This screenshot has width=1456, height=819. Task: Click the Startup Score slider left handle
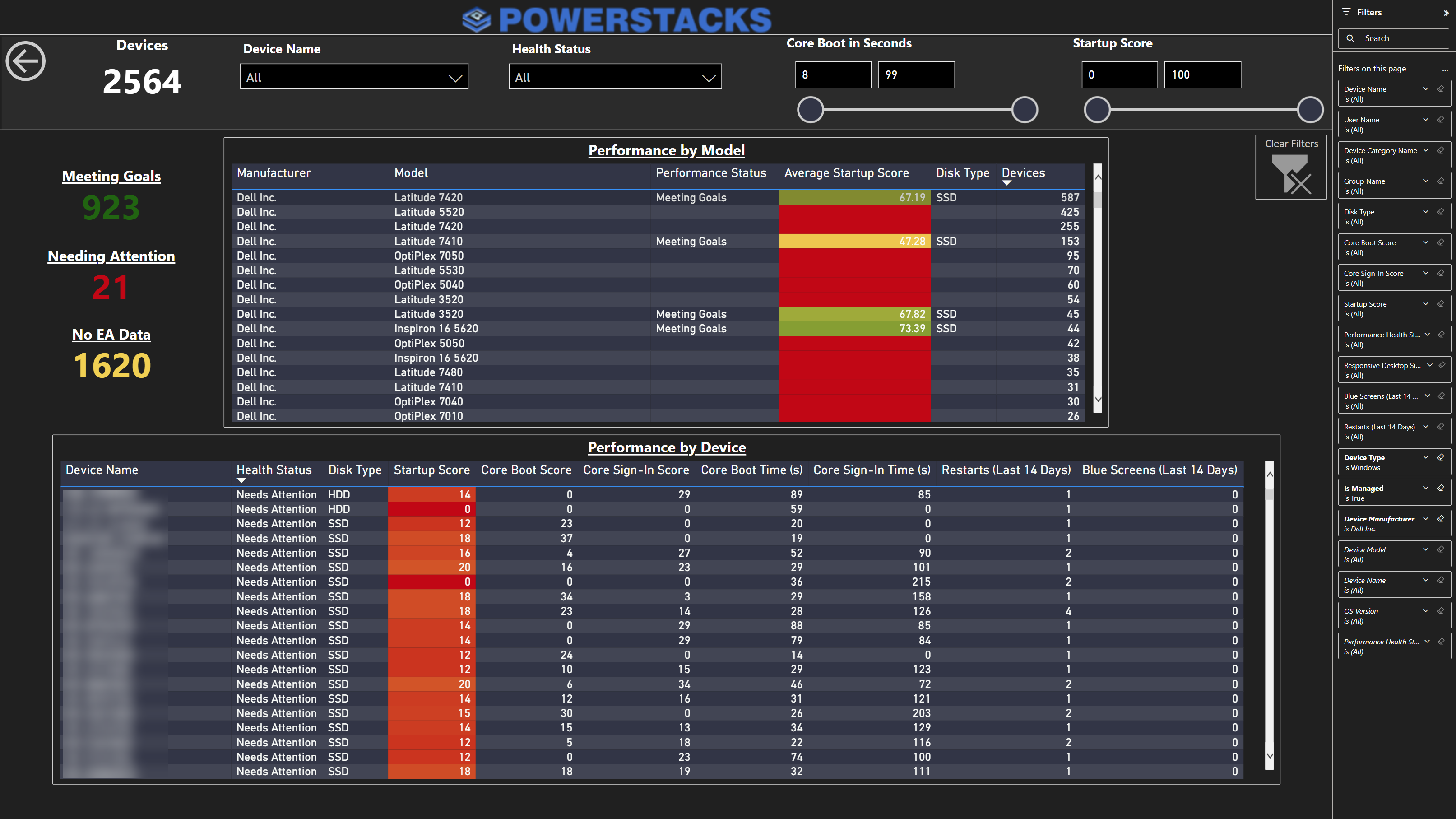[1097, 110]
